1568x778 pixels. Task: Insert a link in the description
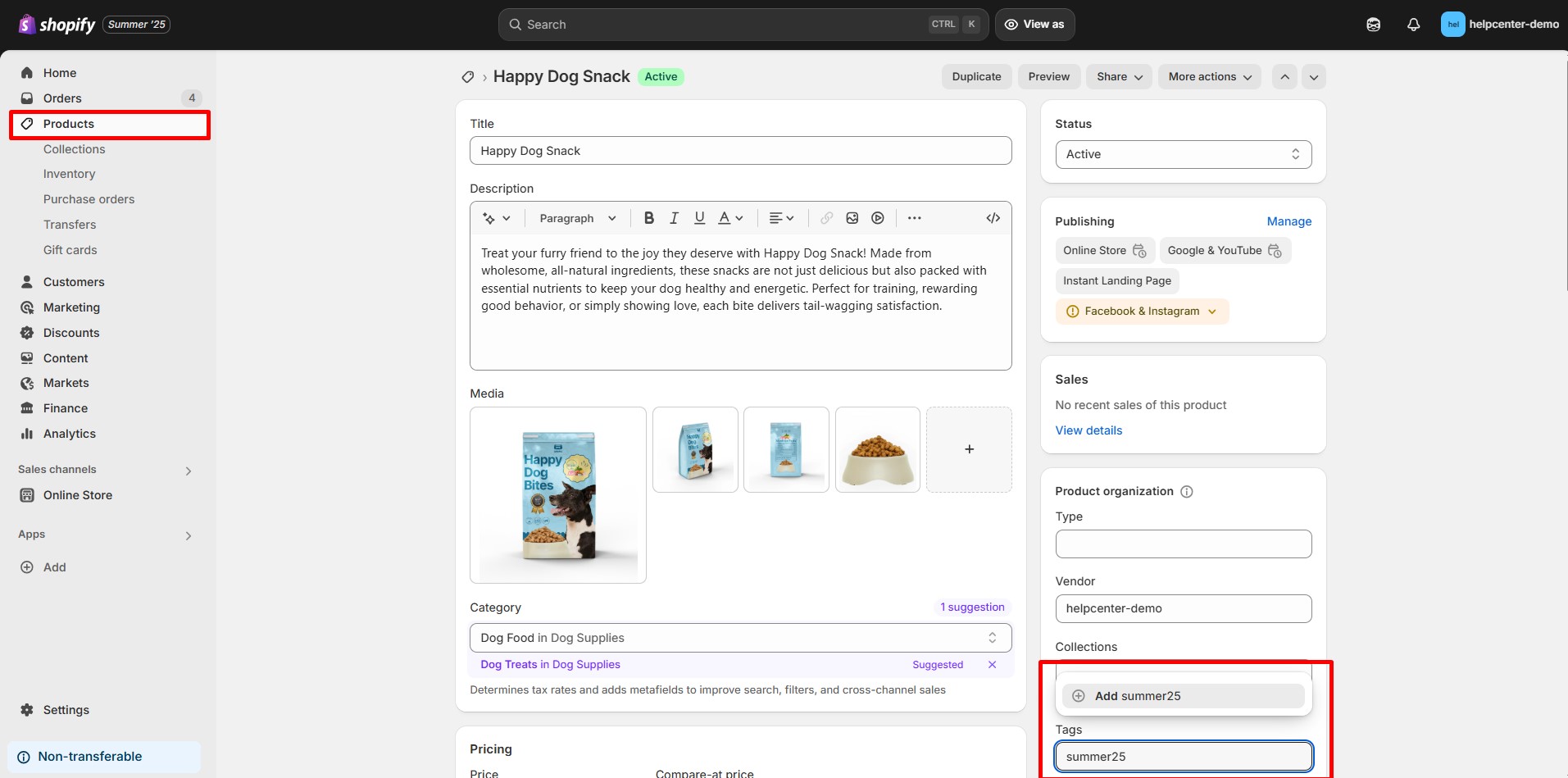point(825,218)
